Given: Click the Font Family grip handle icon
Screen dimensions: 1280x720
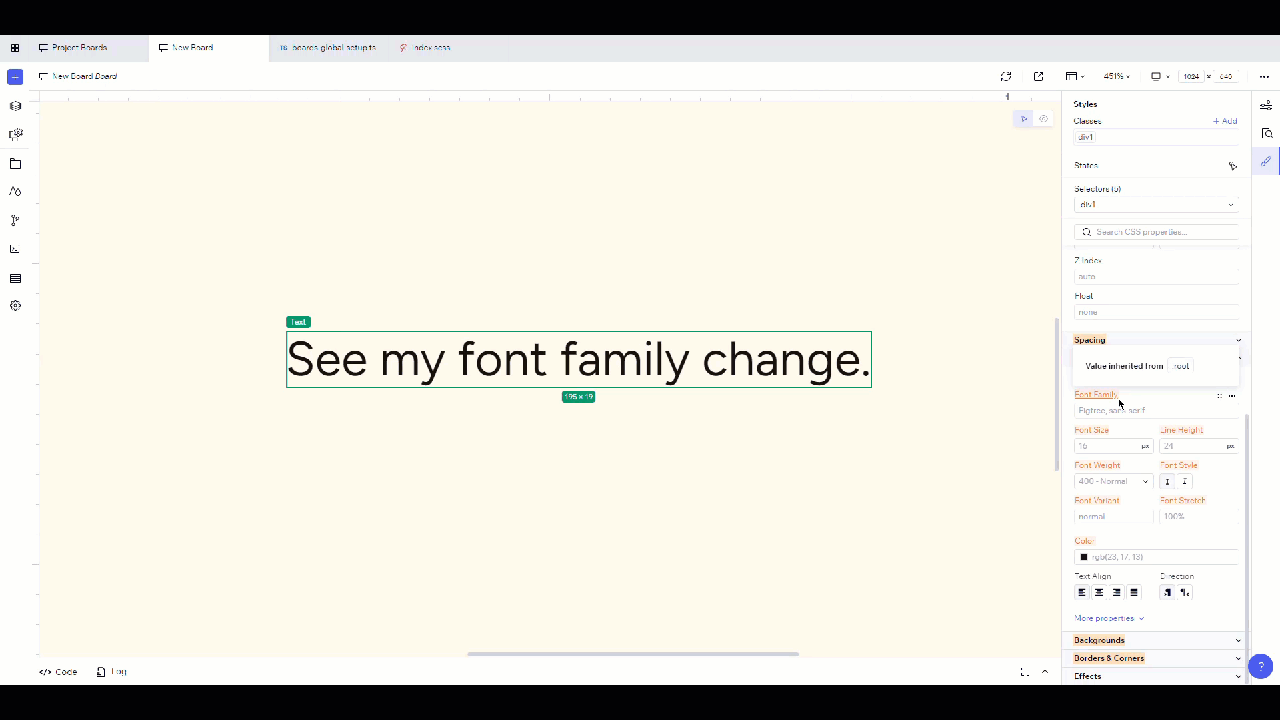Looking at the screenshot, I should click(x=1219, y=396).
